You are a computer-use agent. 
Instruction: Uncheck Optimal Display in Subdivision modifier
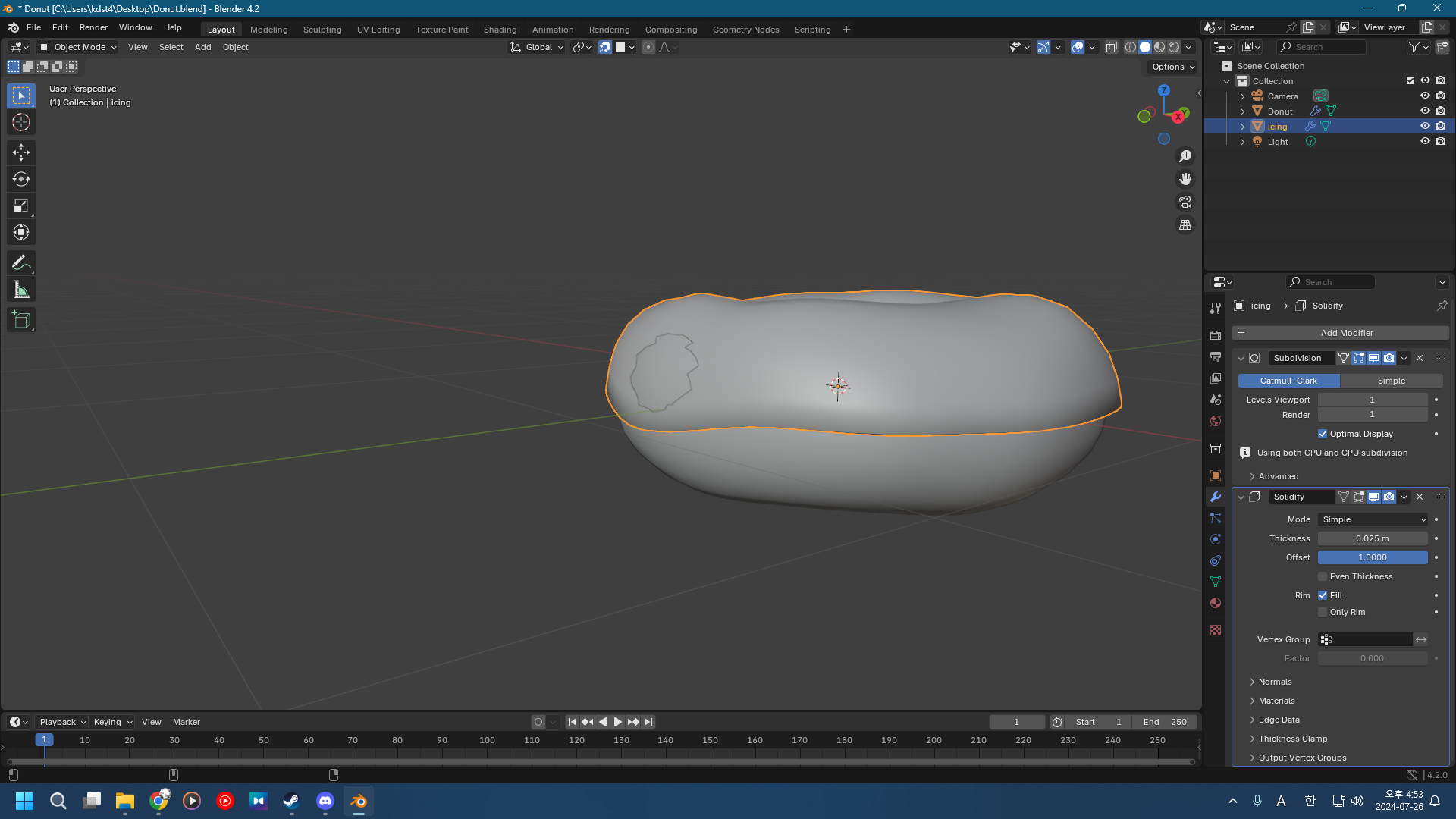(1323, 434)
